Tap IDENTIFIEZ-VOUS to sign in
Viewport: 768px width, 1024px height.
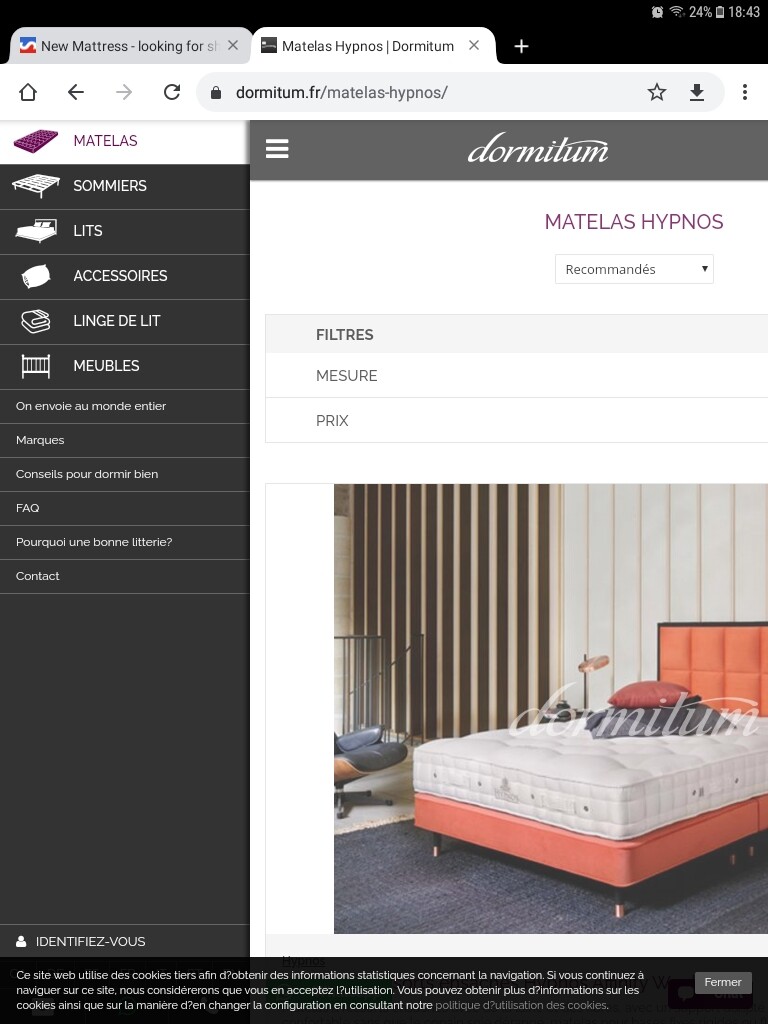point(90,941)
